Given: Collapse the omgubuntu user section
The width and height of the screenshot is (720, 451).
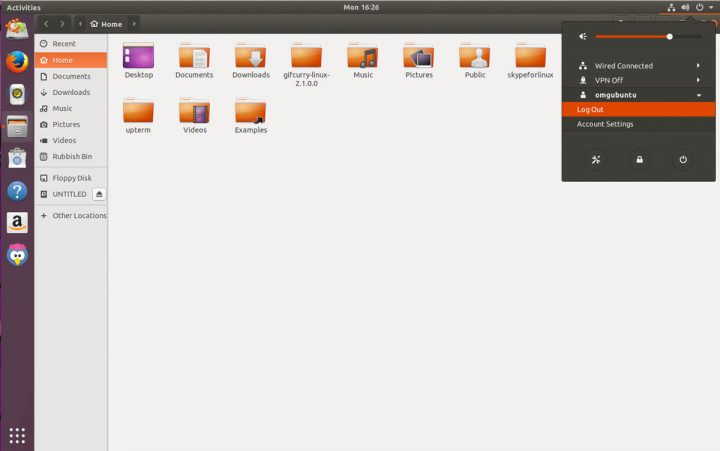Looking at the screenshot, I should click(x=698, y=95).
